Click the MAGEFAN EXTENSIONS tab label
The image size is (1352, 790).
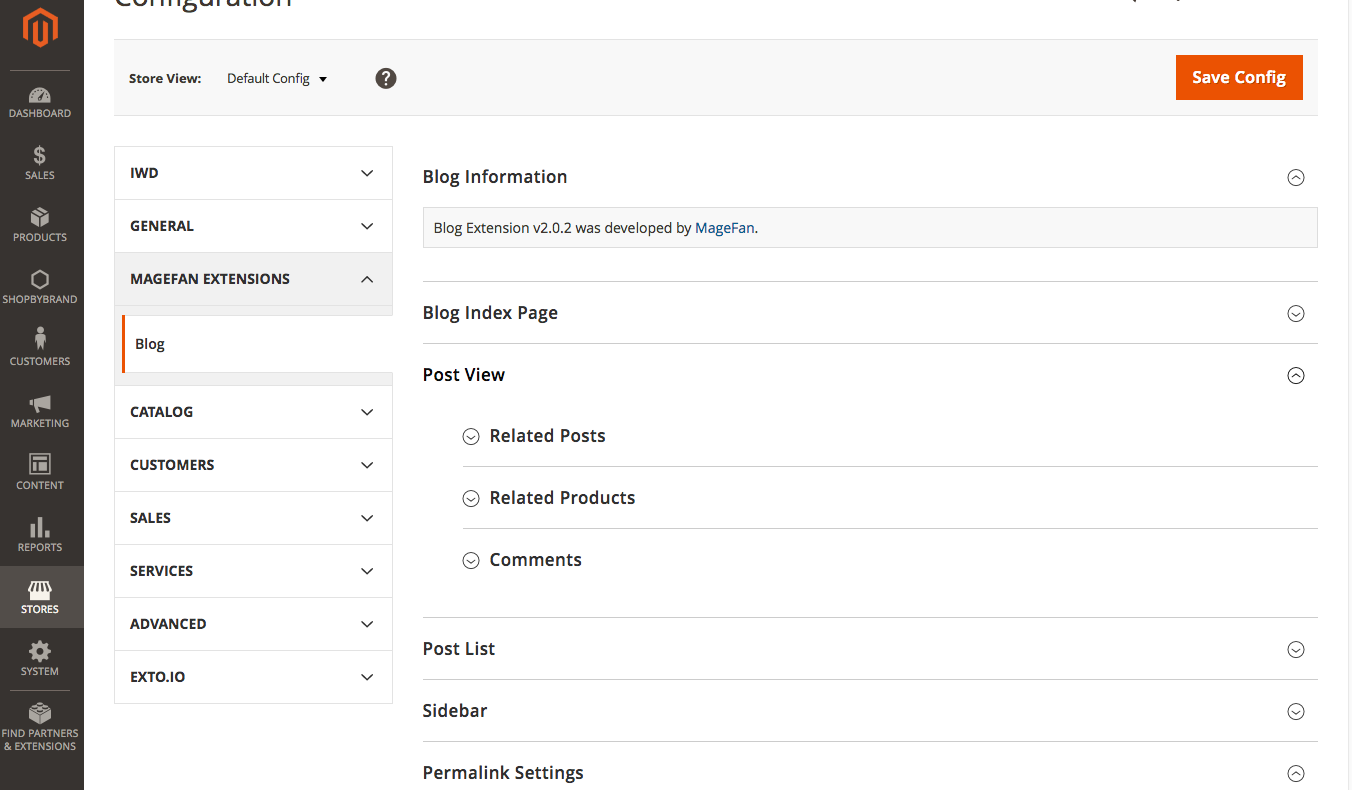tap(210, 279)
